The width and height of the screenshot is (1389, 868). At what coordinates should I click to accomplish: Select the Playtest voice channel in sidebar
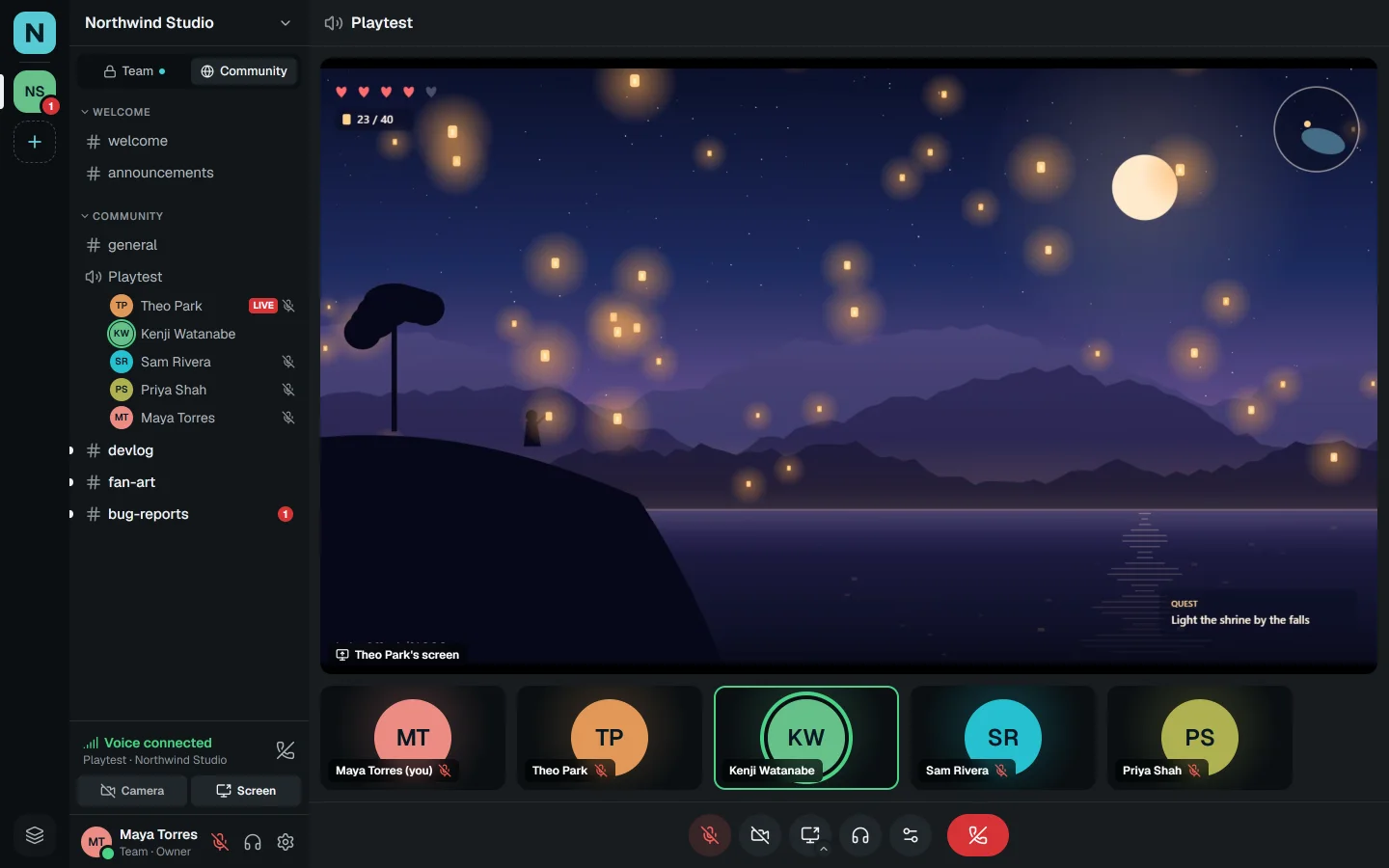pyautogui.click(x=189, y=277)
